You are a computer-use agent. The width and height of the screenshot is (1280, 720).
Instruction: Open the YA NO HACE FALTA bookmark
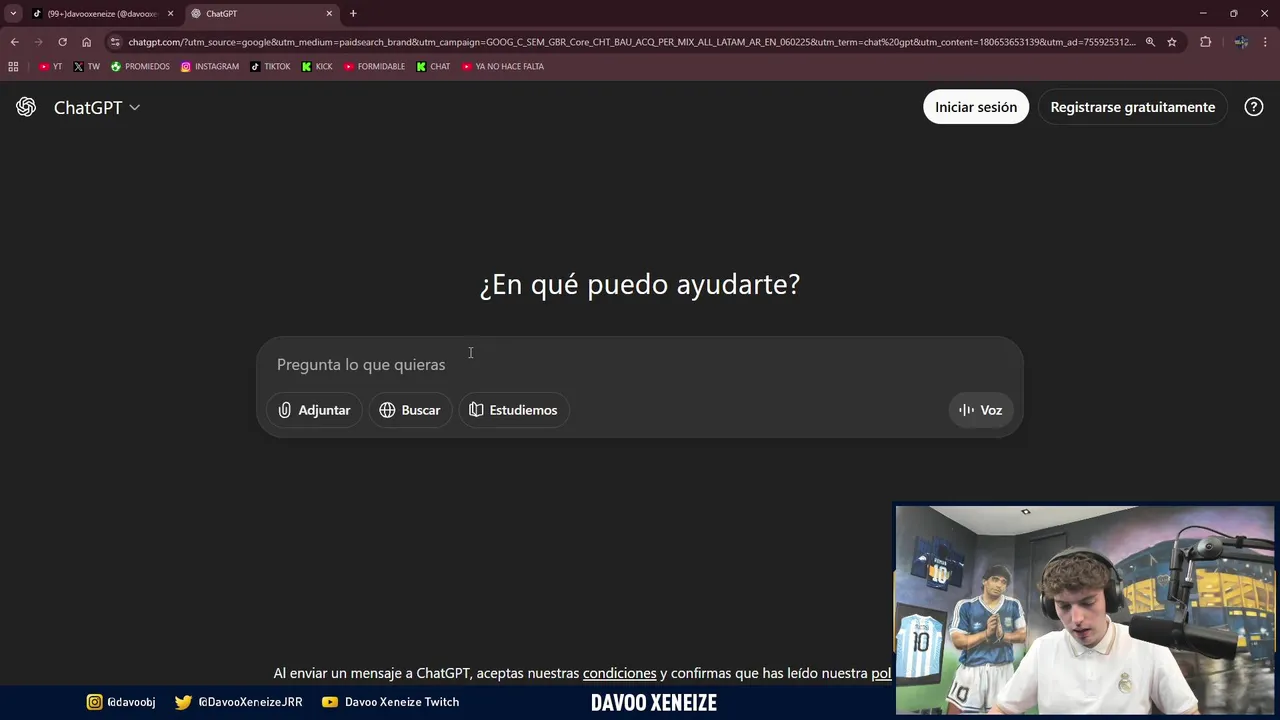[502, 66]
